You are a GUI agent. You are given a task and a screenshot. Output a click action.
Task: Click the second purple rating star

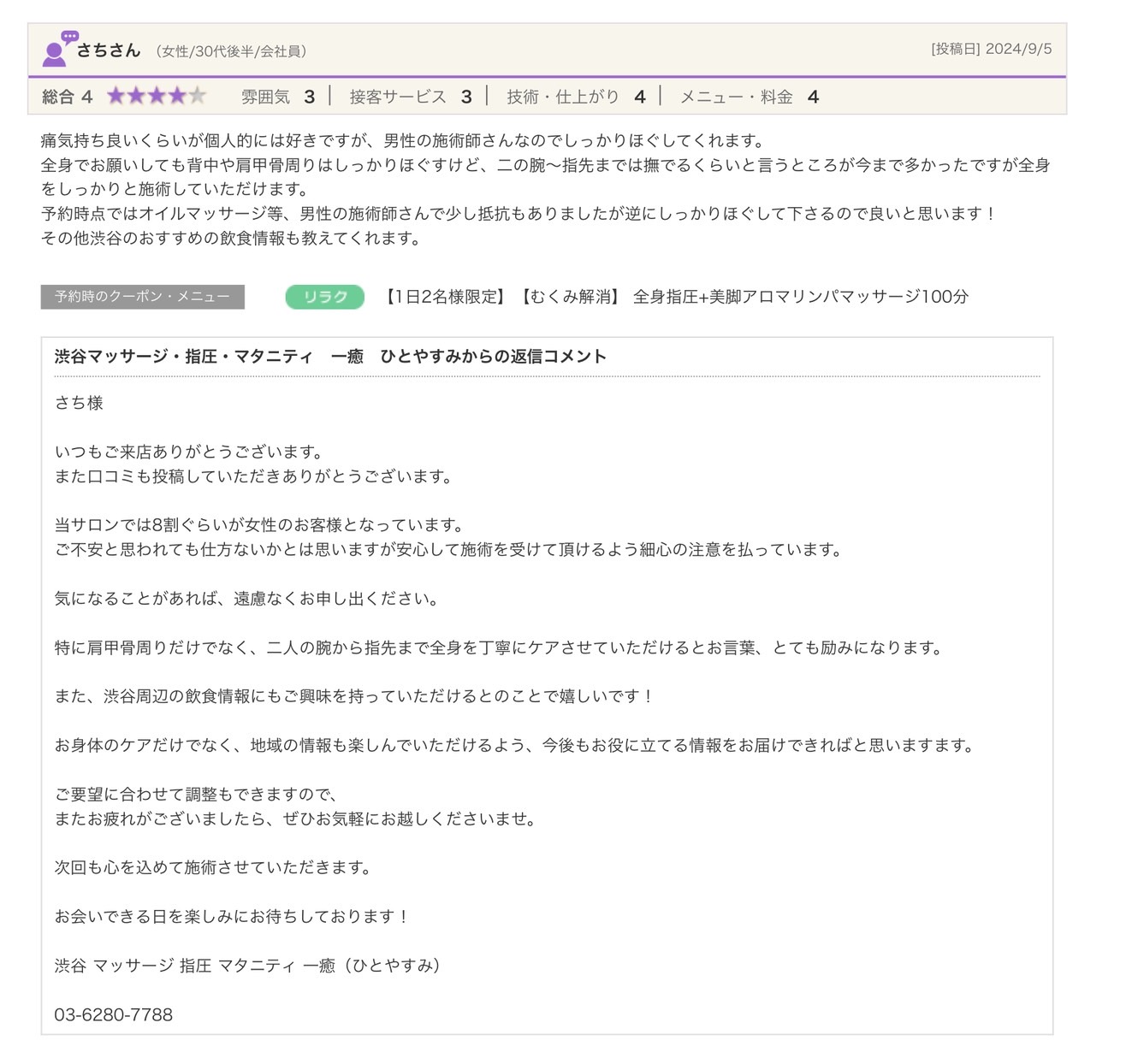coord(136,96)
